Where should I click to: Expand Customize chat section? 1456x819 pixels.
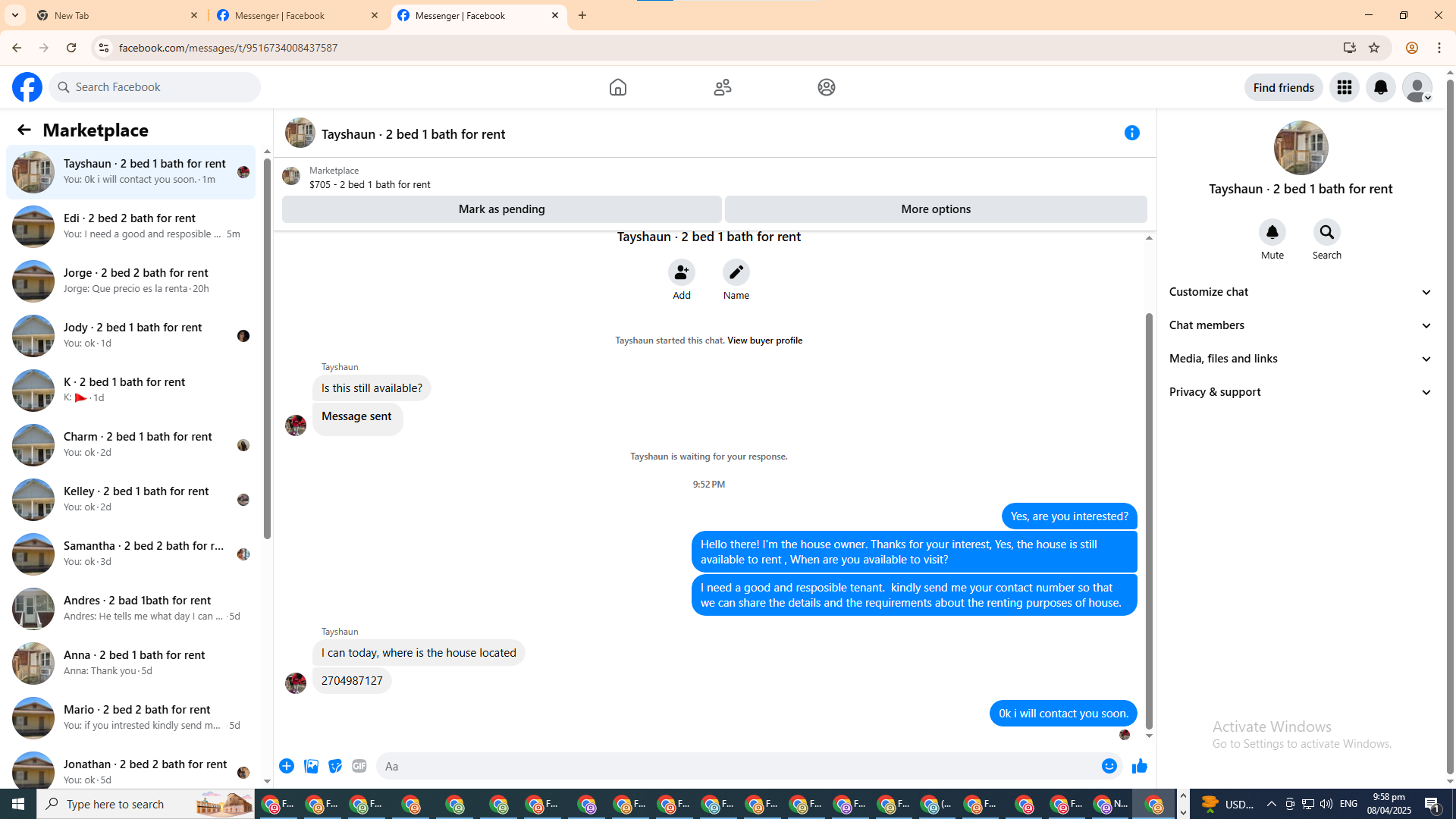(1300, 292)
